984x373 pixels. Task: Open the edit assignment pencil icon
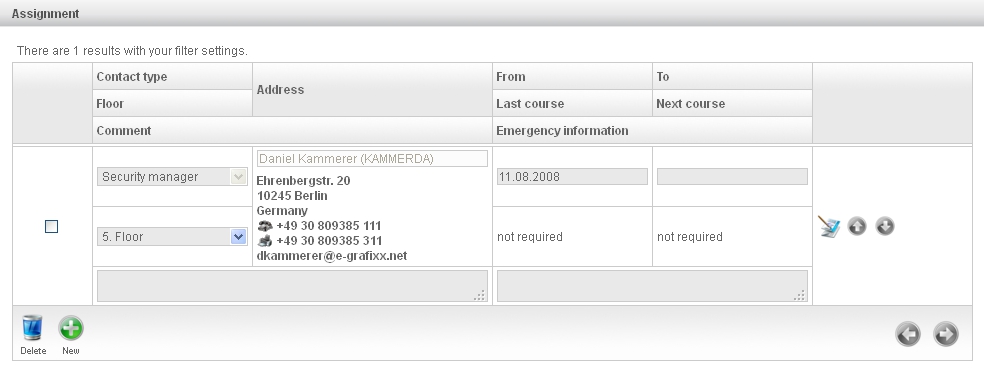[830, 227]
